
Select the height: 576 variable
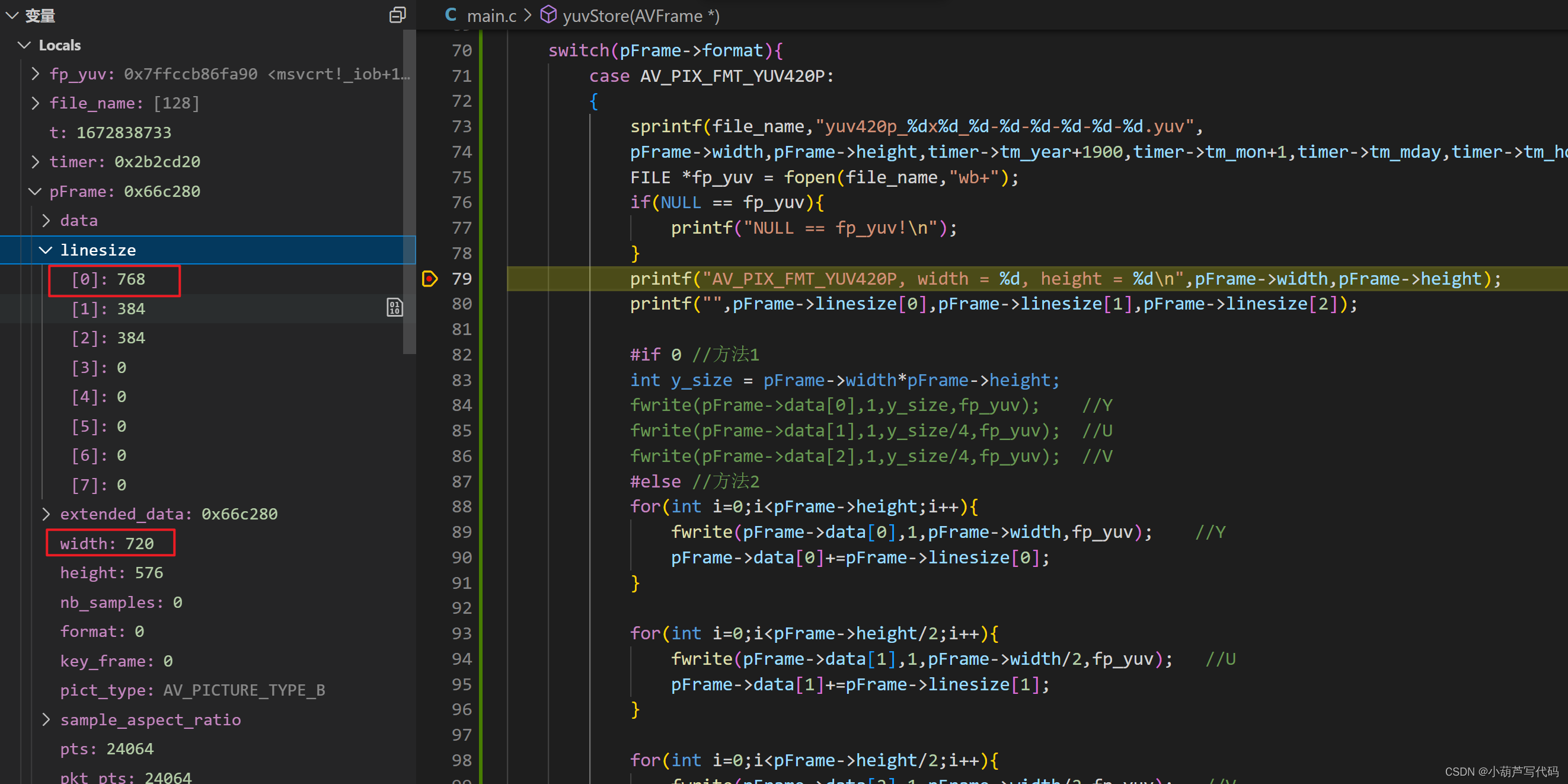click(111, 572)
